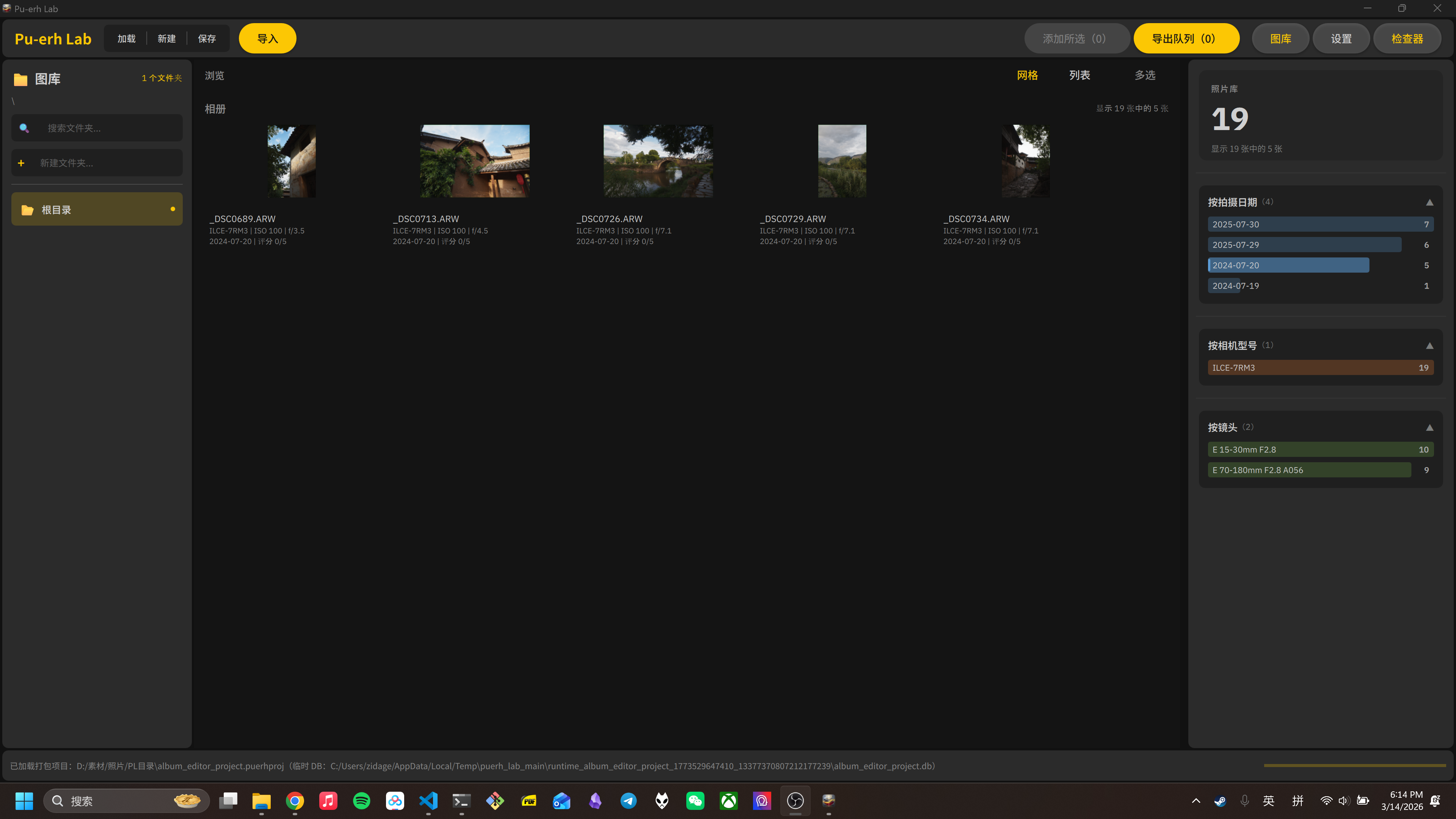Open the 设置 tab
This screenshot has height=819, width=1456.
coord(1341,38)
